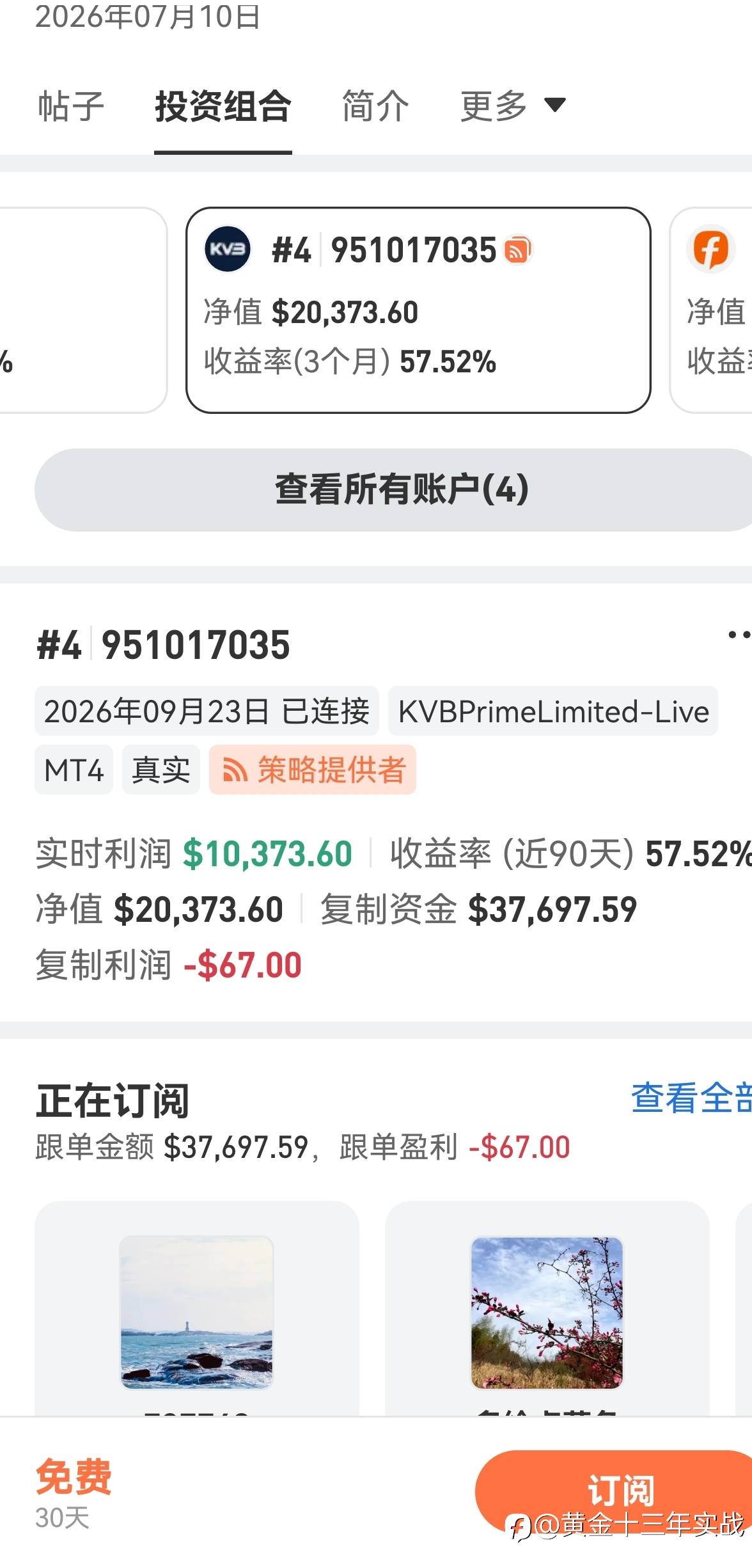Select the partially visible previous account card
752x1568 pixels.
[x=83, y=310]
